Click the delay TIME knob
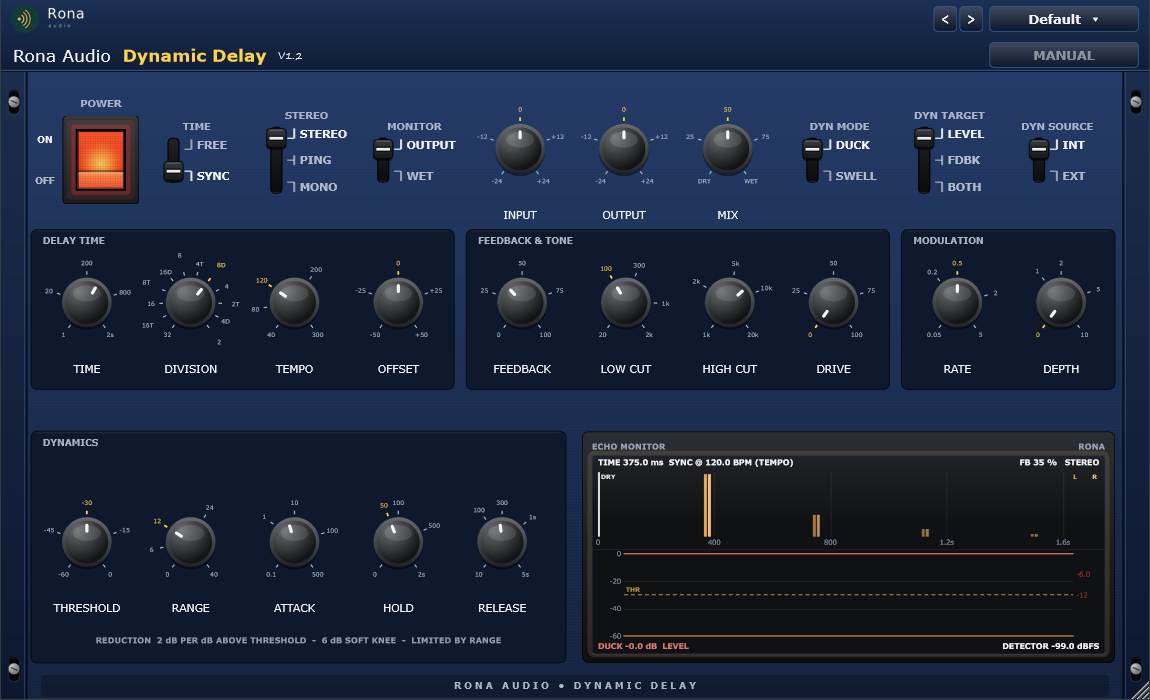1150x700 pixels. point(87,302)
